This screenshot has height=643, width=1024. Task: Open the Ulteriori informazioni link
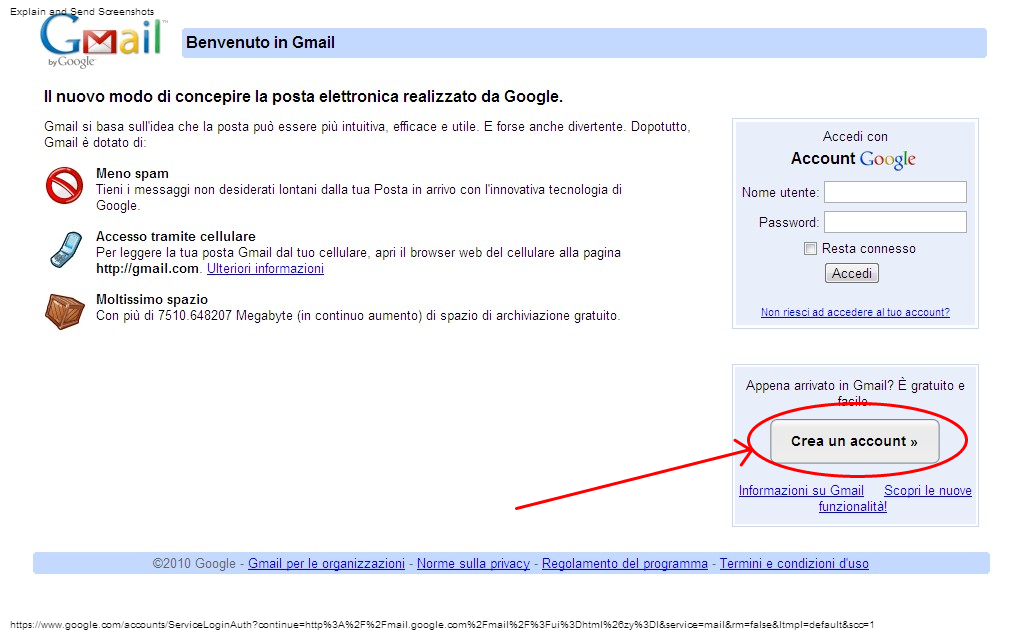[x=265, y=268]
